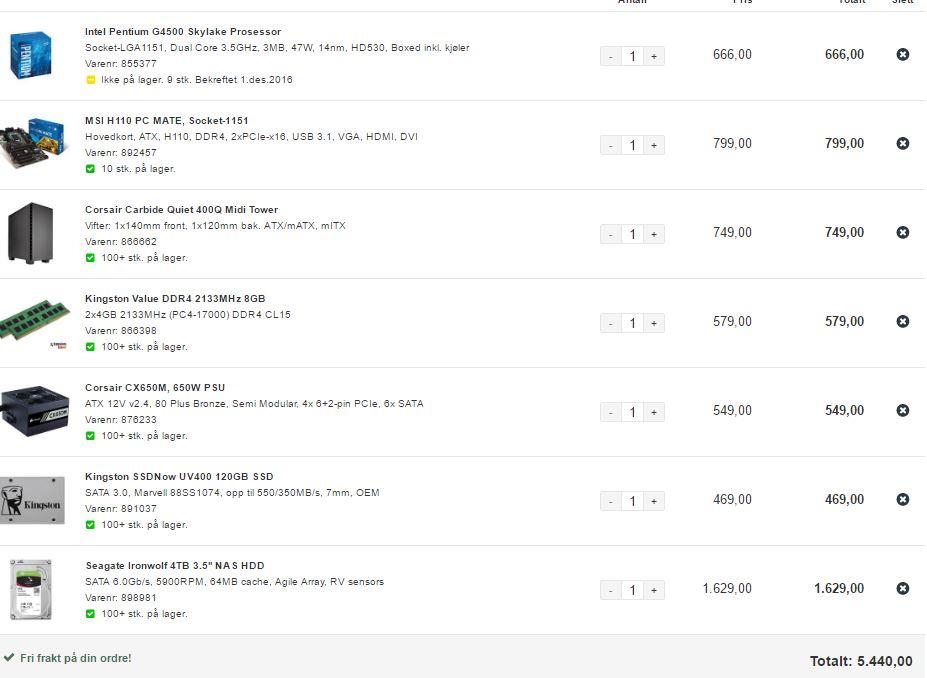Click the Corsair Carbide case thumbnail
This screenshot has width=927, height=678.
pos(30,233)
